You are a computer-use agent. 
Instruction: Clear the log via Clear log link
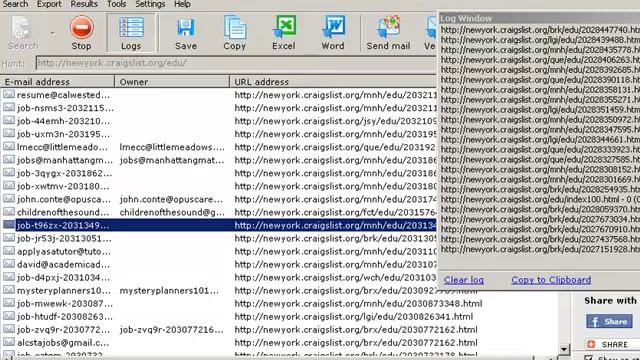[x=464, y=280]
